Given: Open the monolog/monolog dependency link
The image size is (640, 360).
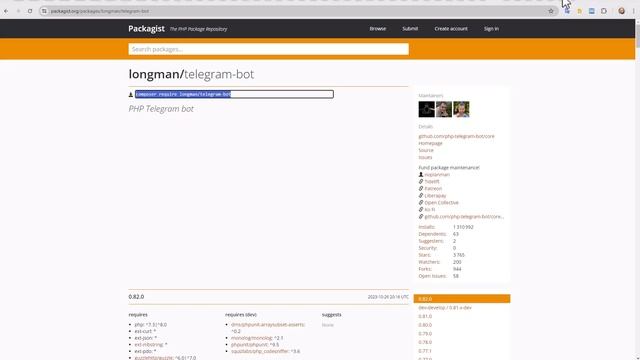Looking at the screenshot, I should point(251,338).
